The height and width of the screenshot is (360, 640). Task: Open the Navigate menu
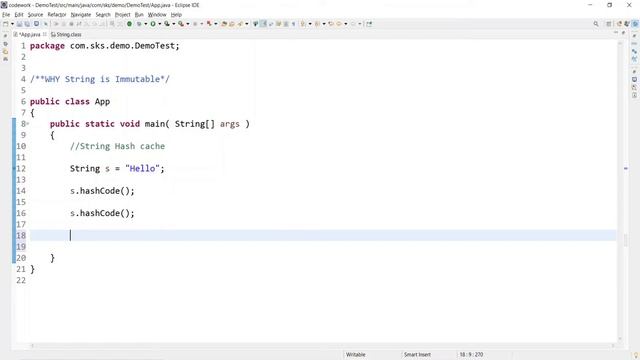coord(81,14)
